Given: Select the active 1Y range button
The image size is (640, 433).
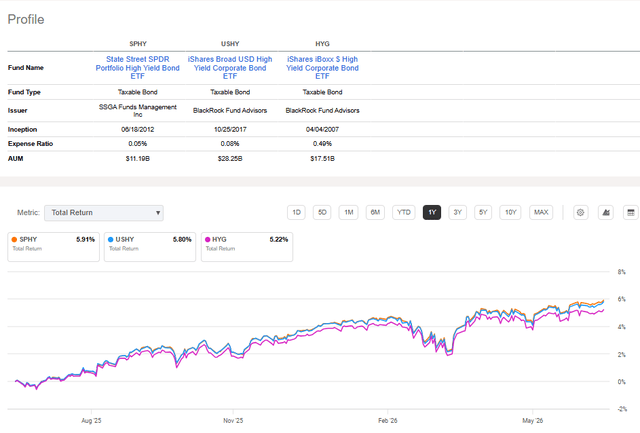Looking at the screenshot, I should click(432, 212).
